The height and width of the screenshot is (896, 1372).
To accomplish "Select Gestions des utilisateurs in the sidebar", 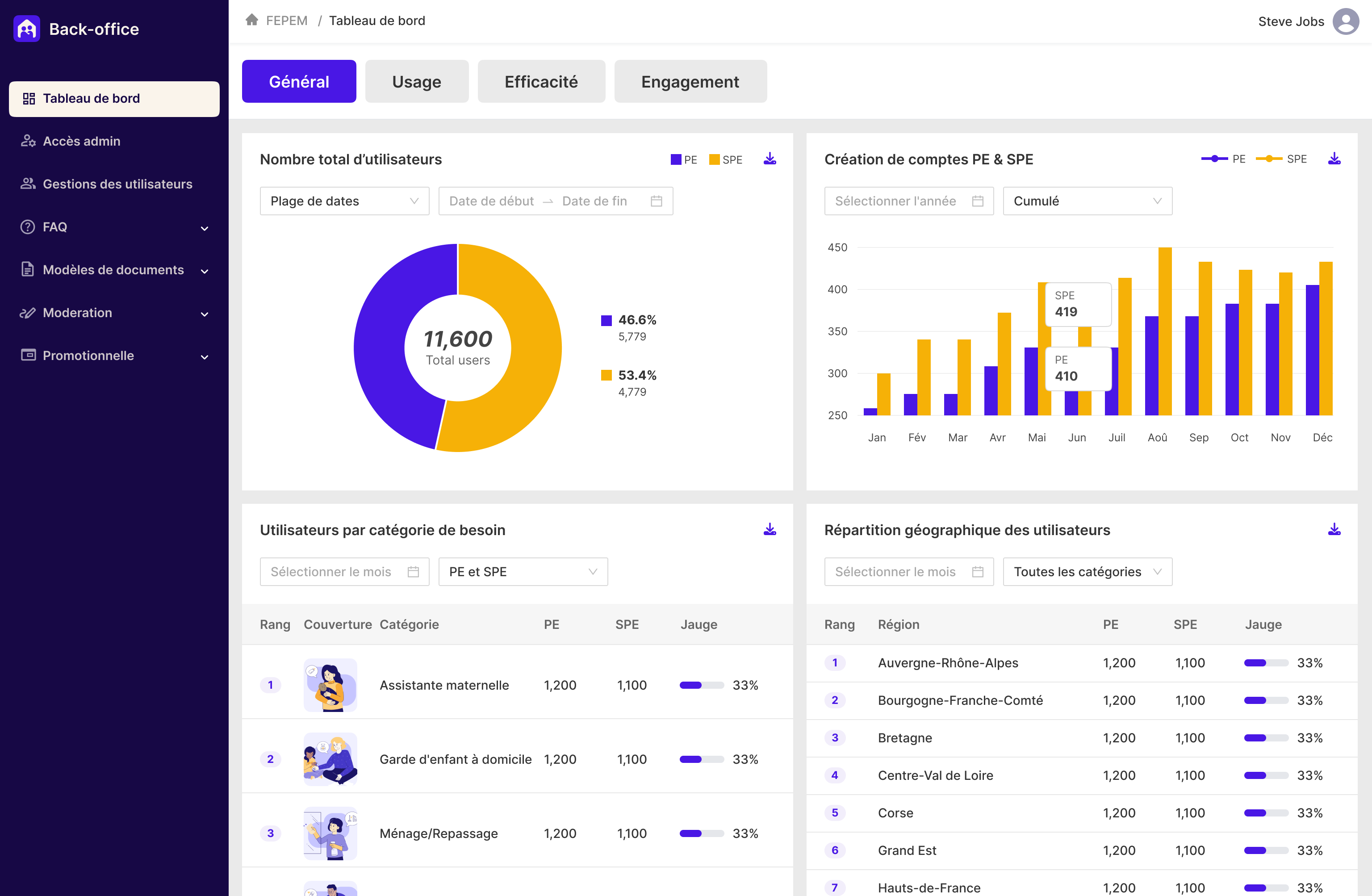I will [x=117, y=184].
